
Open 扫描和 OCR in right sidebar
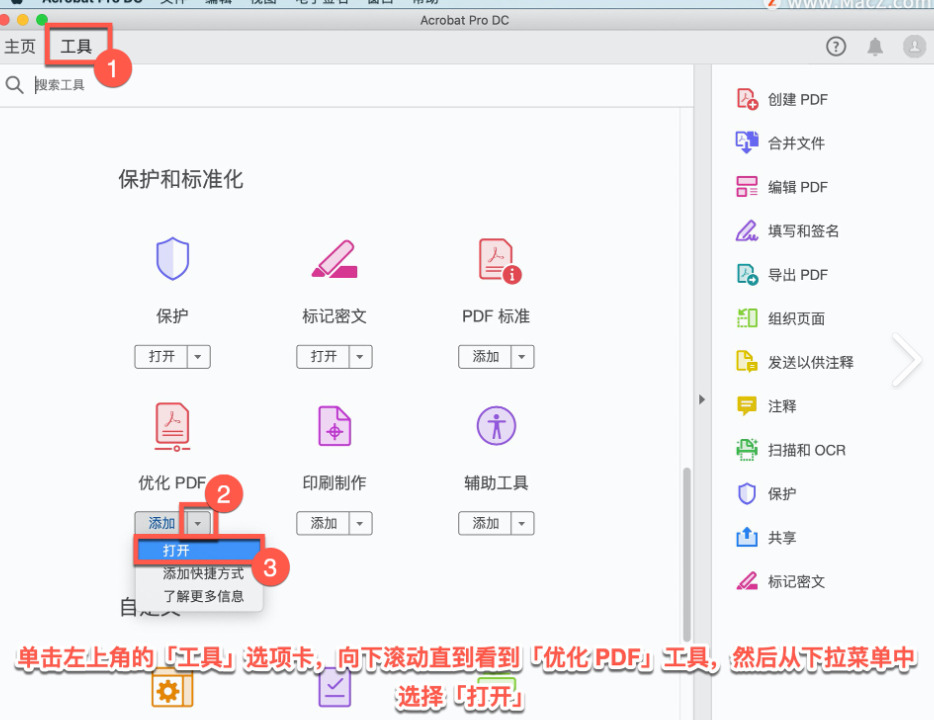(x=791, y=450)
